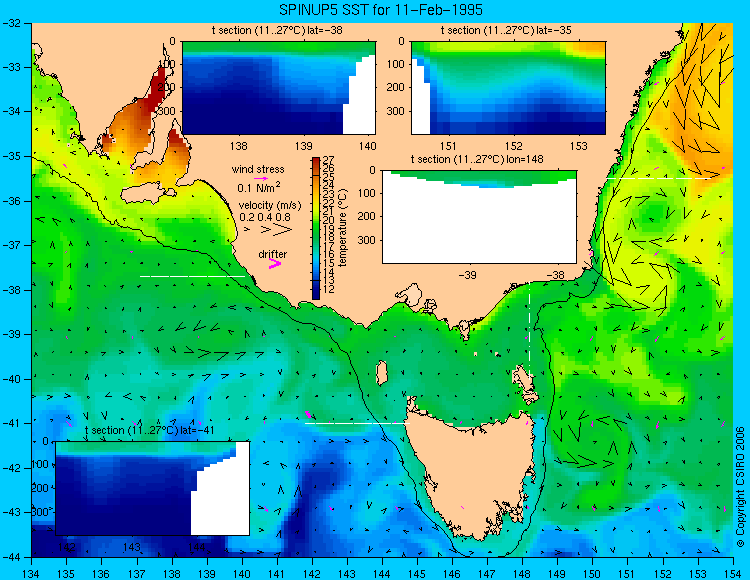Click the magenta drifter arrow legend symbol
The width and height of the screenshot is (750, 580).
coord(275,263)
